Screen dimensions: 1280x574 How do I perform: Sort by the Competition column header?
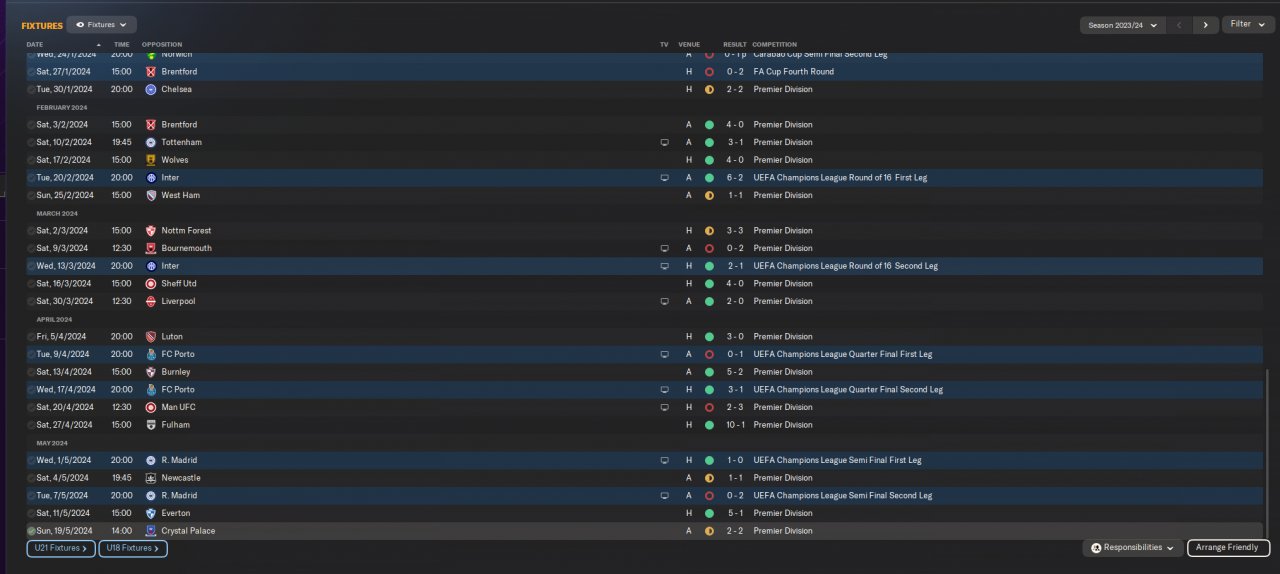pos(775,45)
